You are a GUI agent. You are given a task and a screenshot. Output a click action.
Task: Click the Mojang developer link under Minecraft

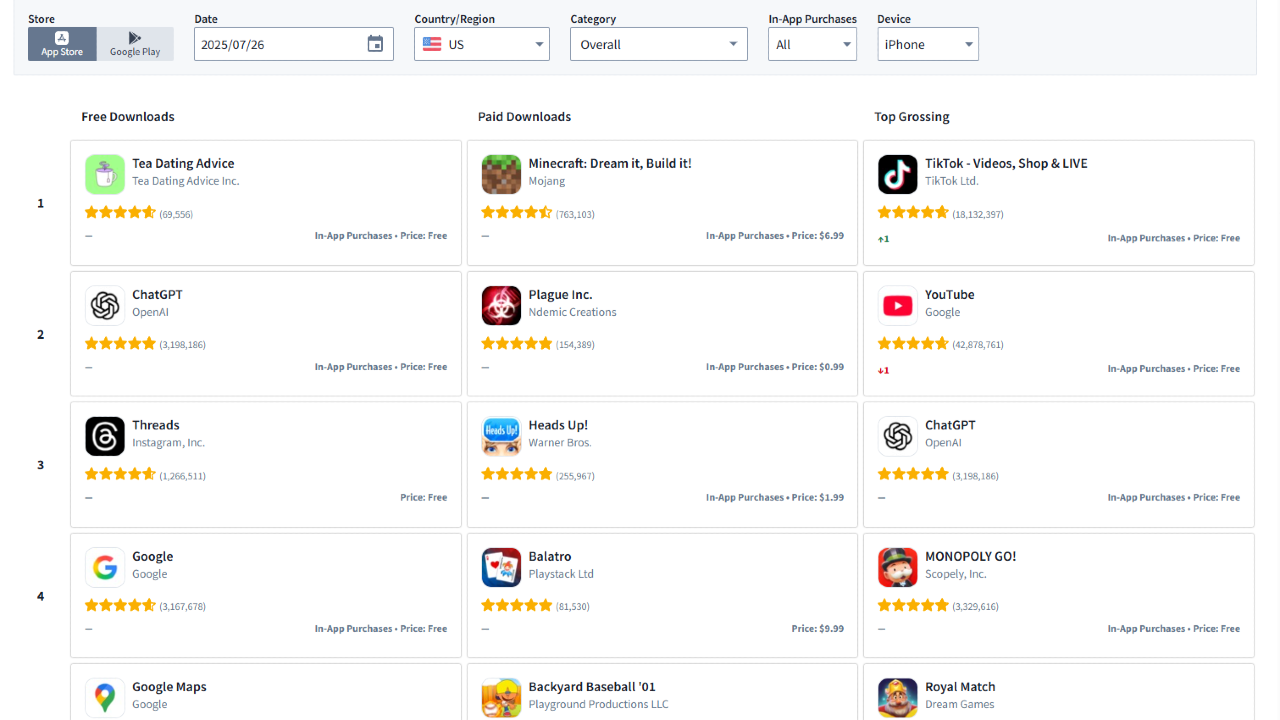click(546, 181)
